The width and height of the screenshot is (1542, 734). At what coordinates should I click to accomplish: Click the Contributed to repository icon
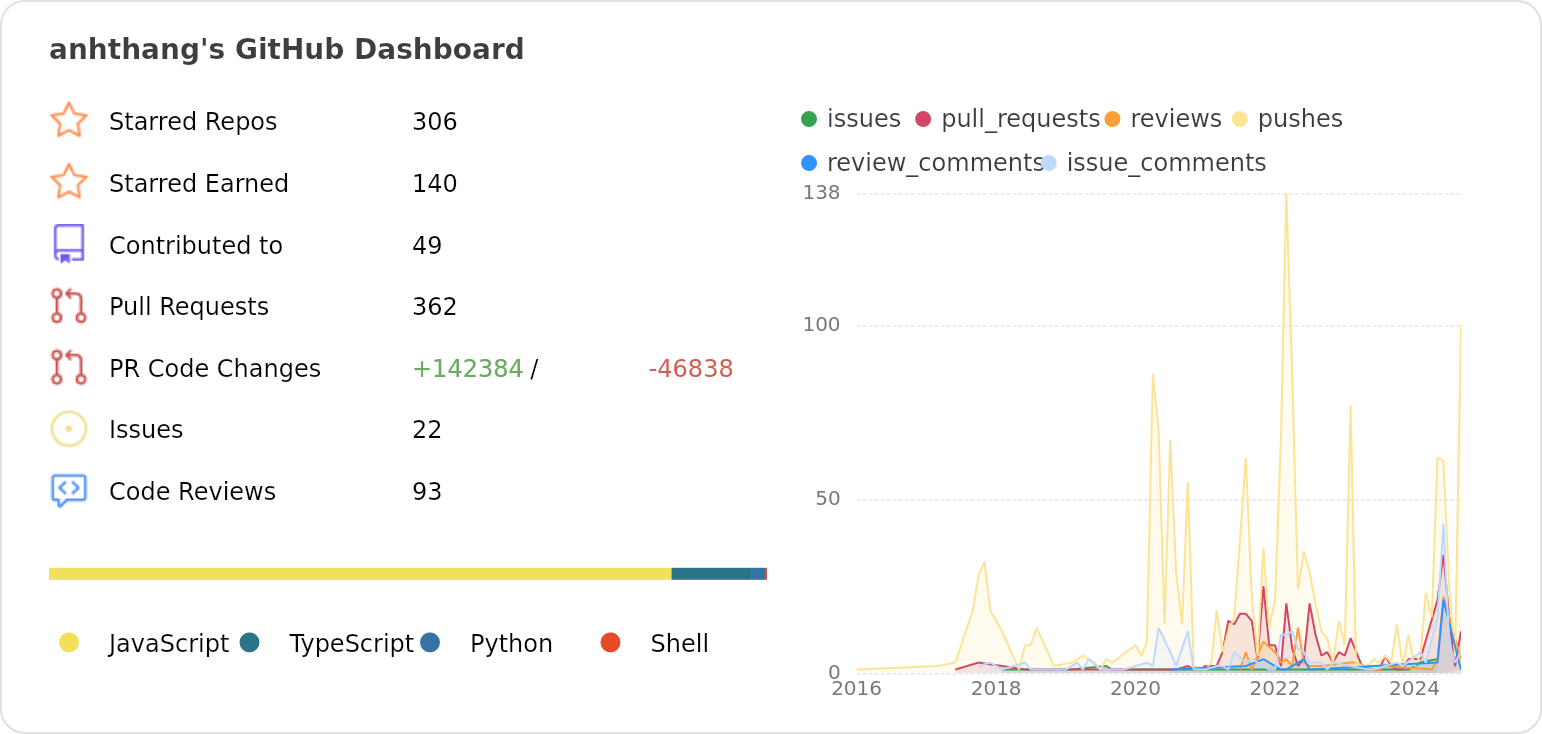[69, 244]
